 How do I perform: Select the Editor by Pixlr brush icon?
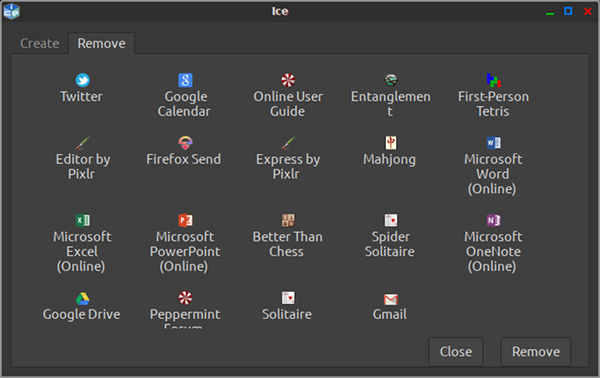click(82, 143)
